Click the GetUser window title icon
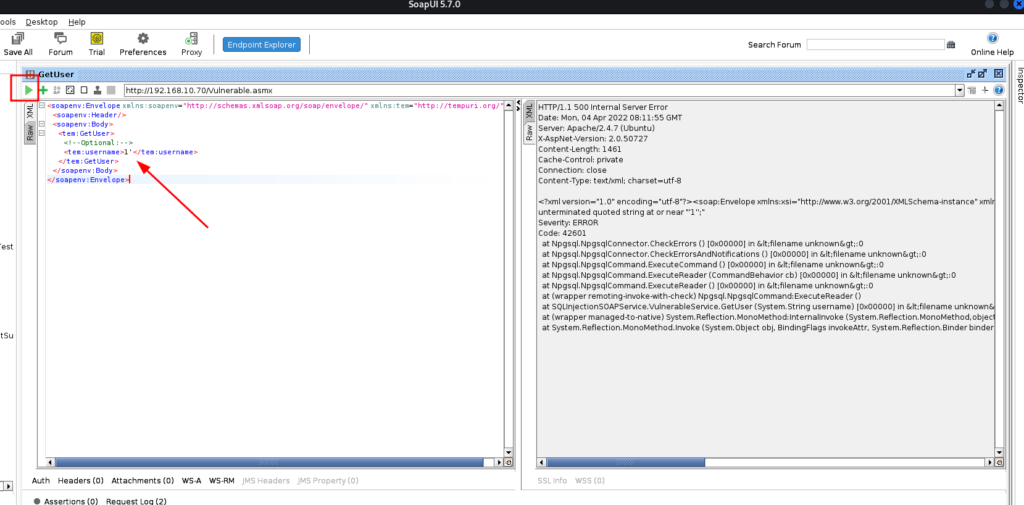This screenshot has height=505, width=1024. coord(30,74)
